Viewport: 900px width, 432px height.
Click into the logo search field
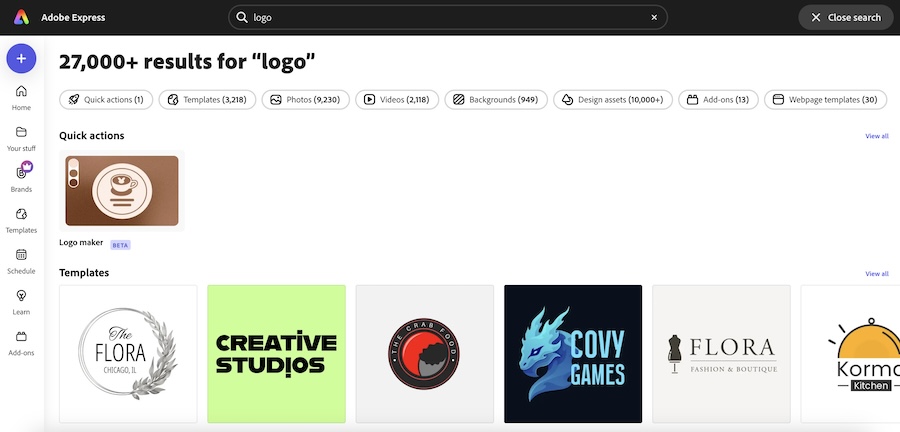(x=448, y=17)
